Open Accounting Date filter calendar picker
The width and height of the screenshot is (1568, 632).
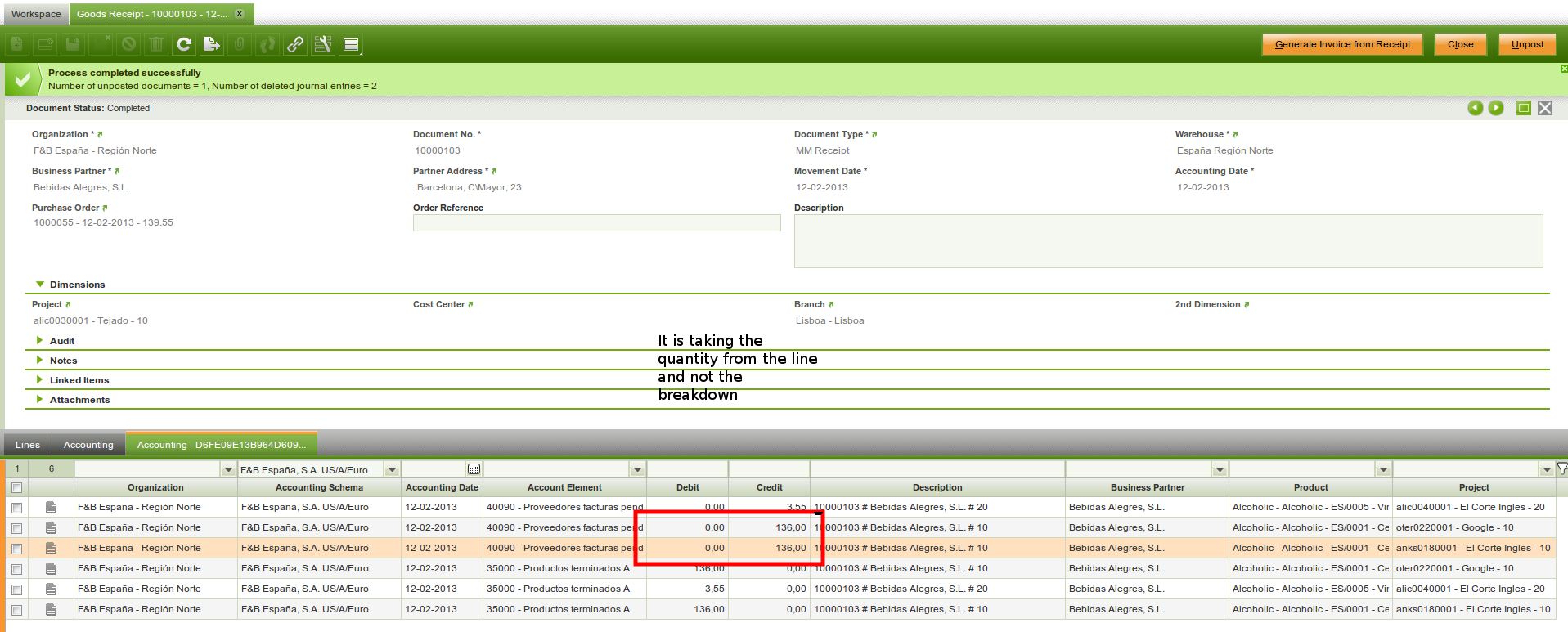474,469
